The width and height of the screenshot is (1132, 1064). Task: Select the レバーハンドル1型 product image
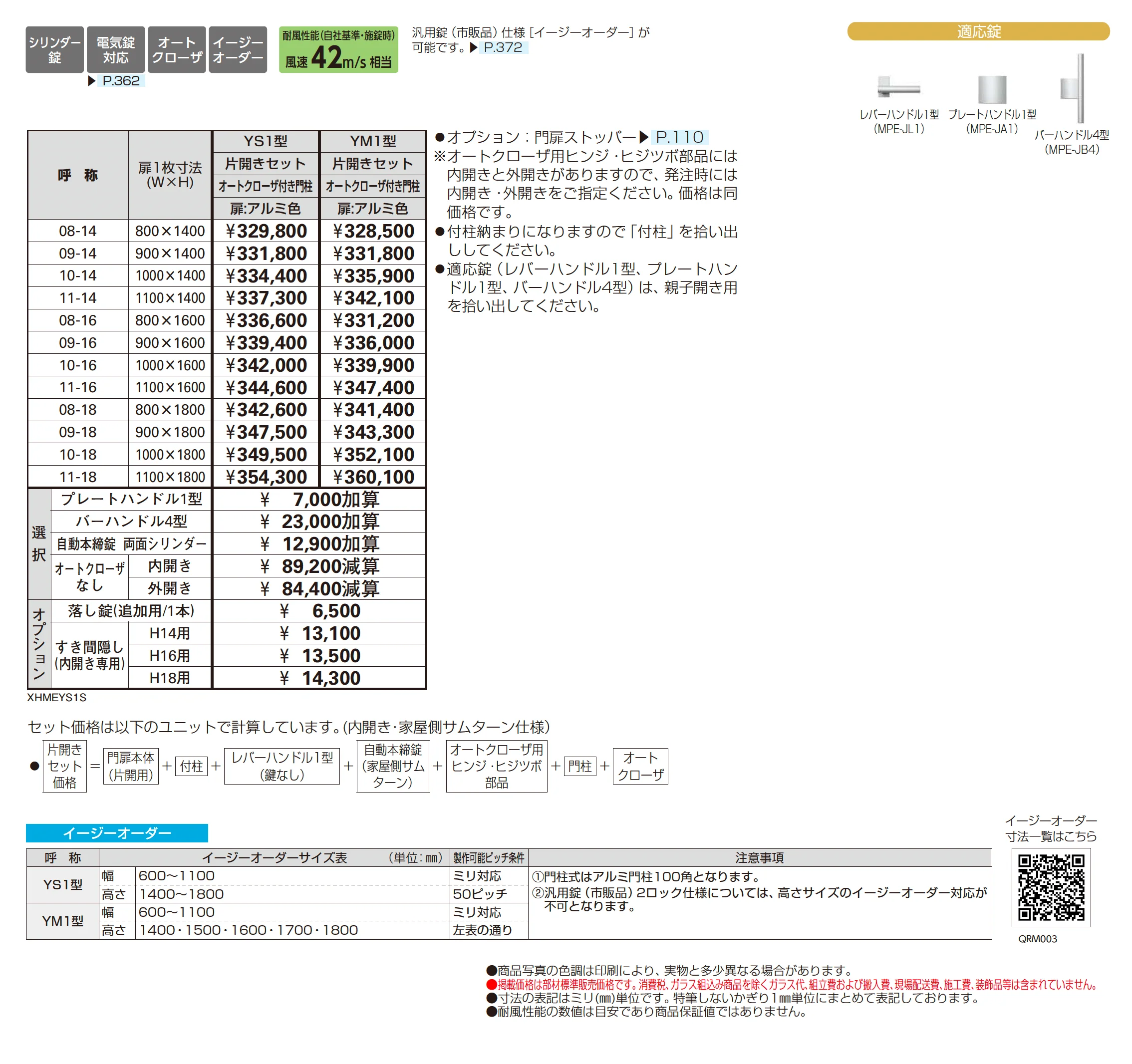coord(898,87)
